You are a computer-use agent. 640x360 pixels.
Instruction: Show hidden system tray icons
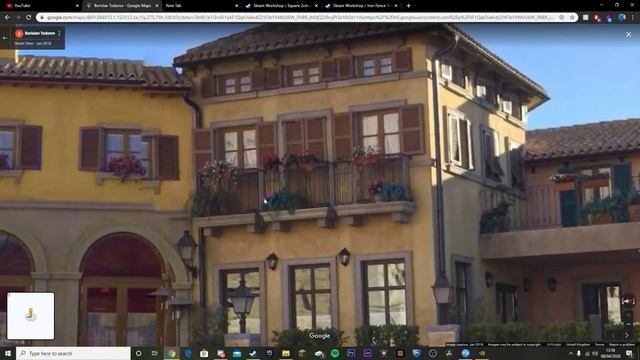(x=571, y=353)
